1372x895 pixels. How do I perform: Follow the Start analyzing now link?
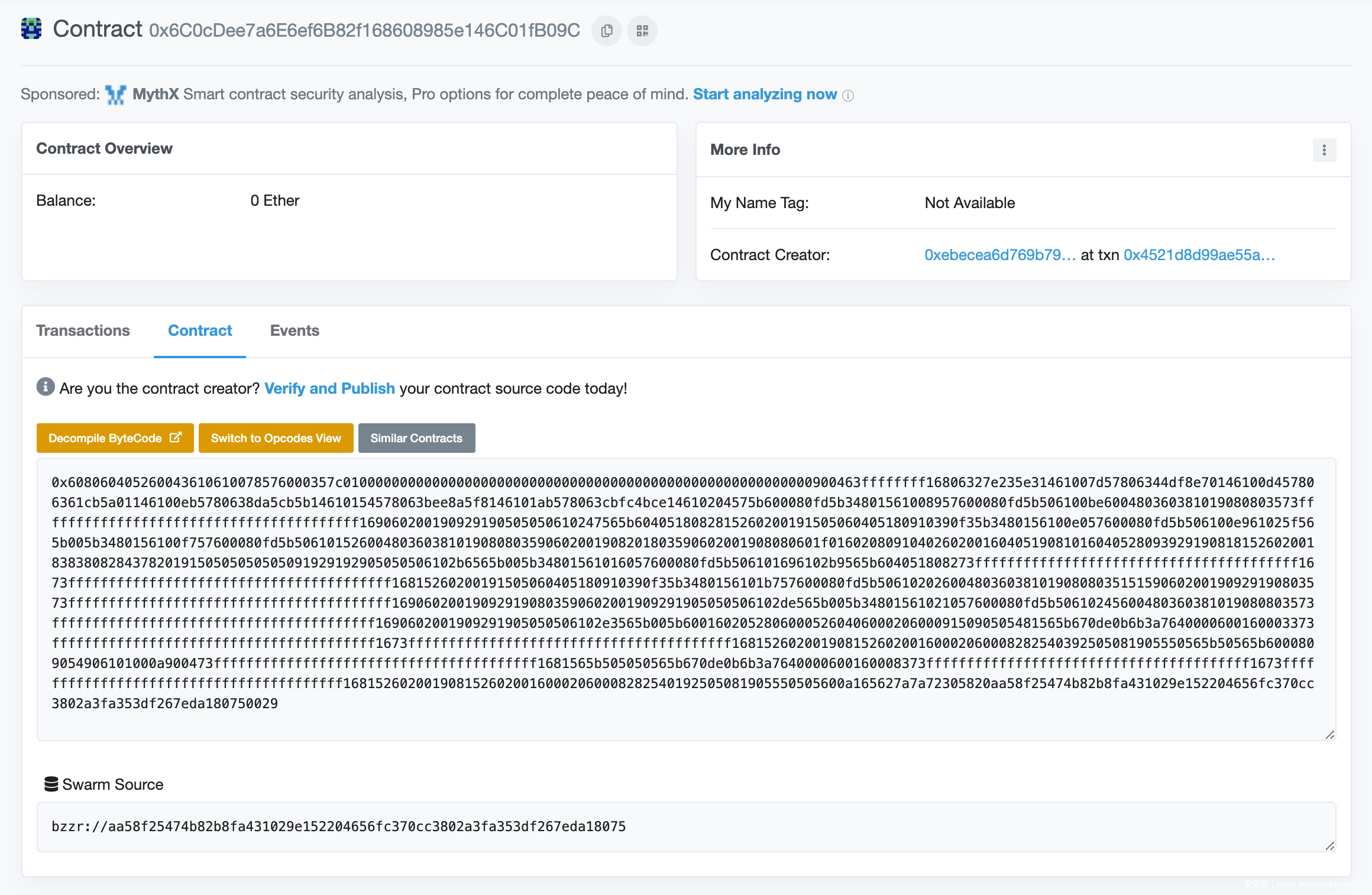(765, 95)
